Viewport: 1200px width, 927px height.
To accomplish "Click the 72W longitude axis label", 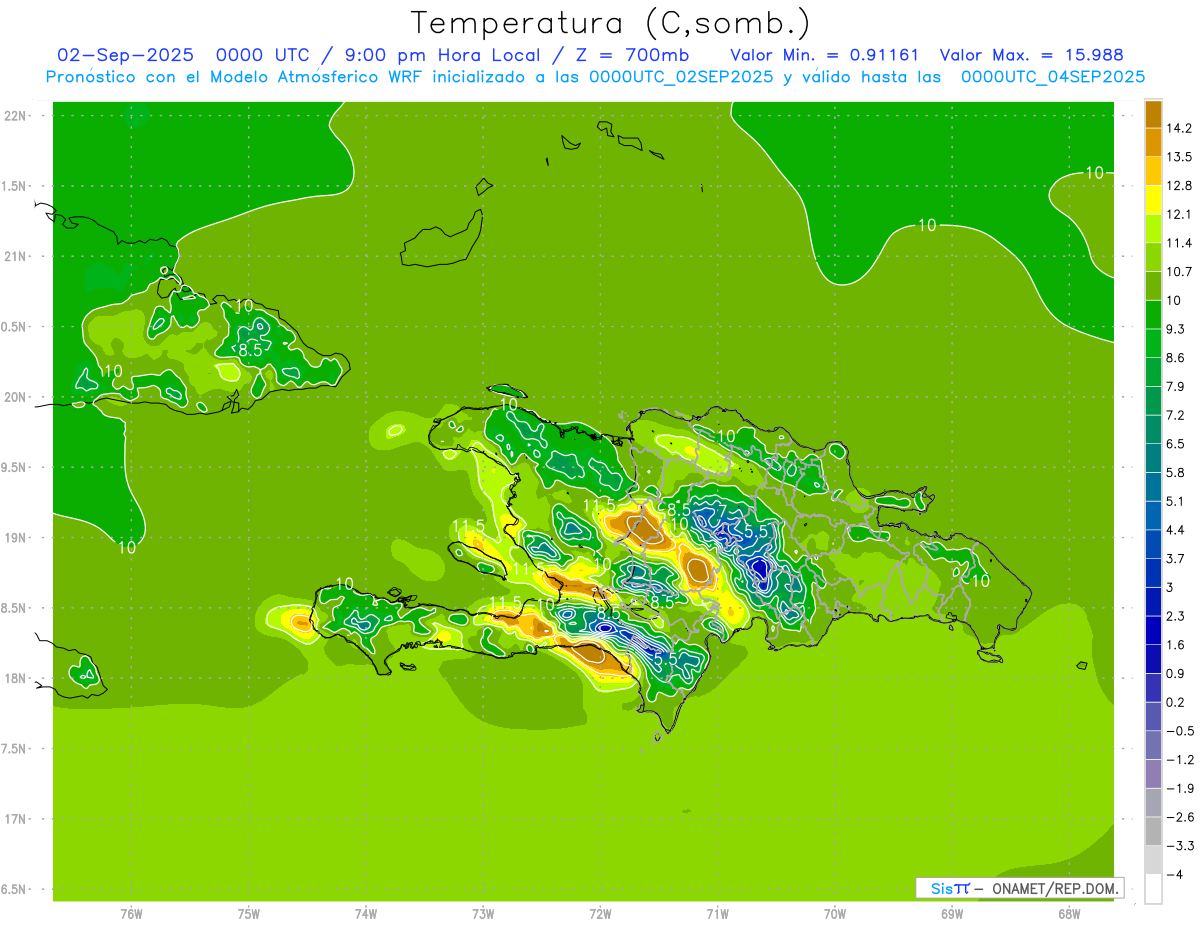I will [600, 914].
